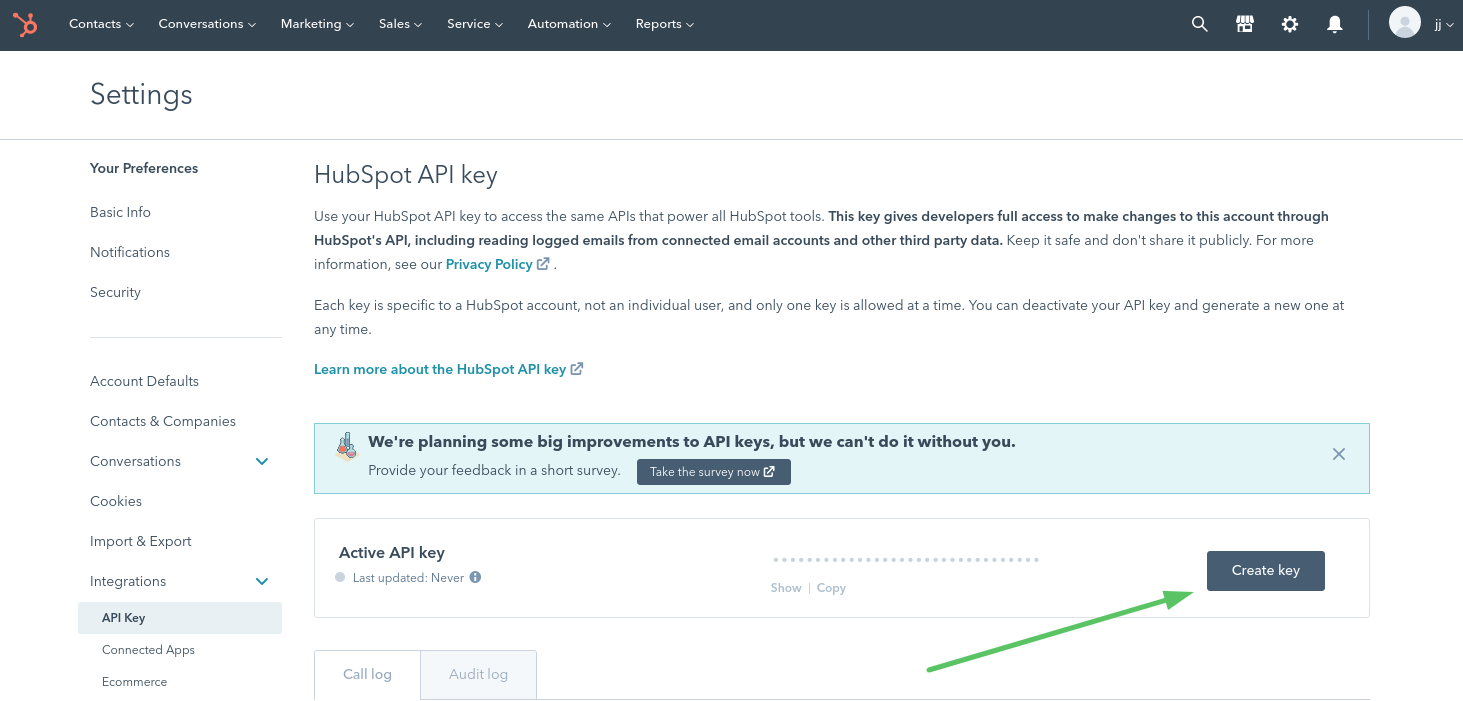This screenshot has height=701, width=1463.
Task: Click the HubSpot API key heading
Action: click(x=406, y=175)
